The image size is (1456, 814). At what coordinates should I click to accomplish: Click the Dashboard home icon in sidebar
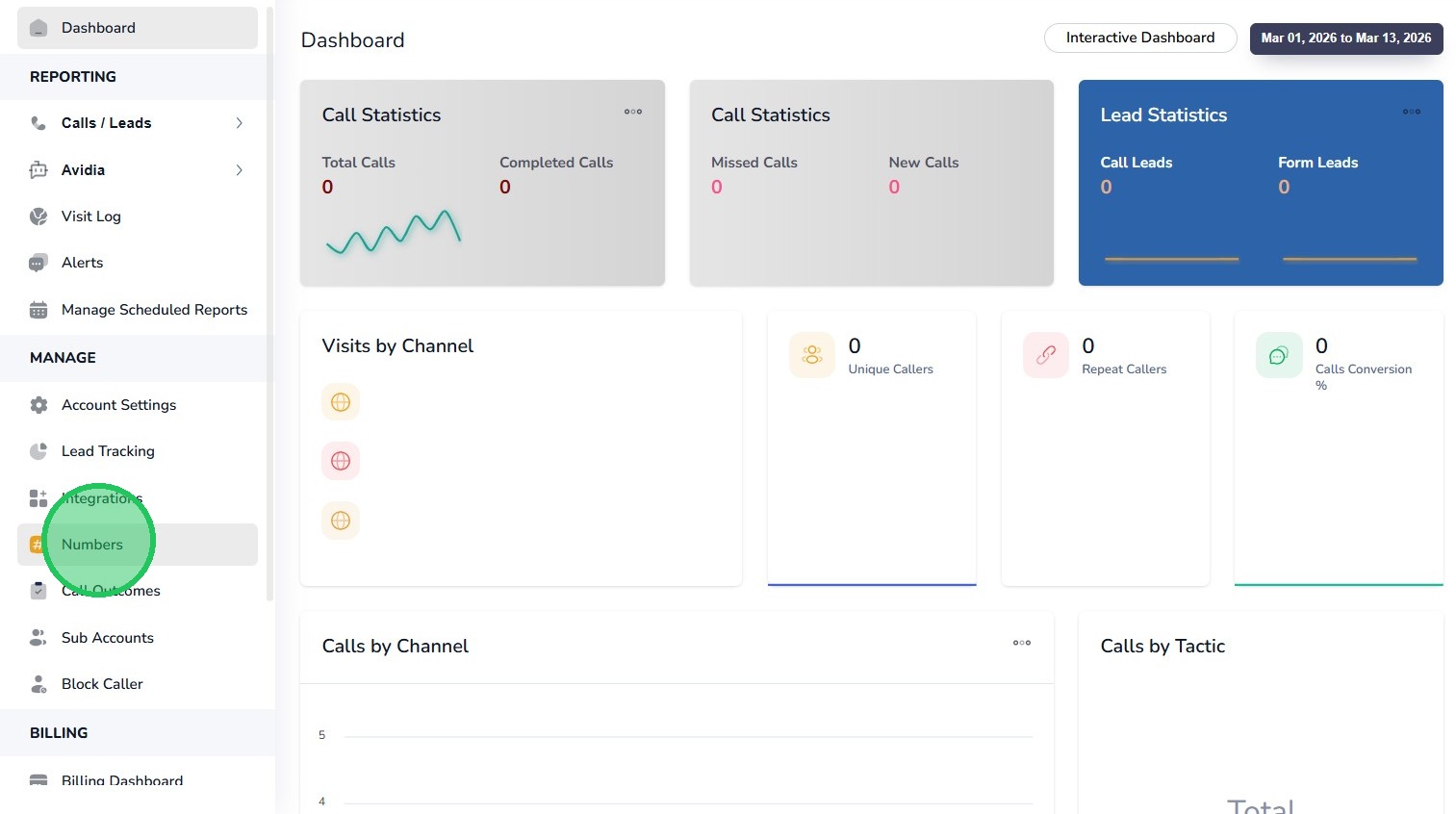(38, 28)
